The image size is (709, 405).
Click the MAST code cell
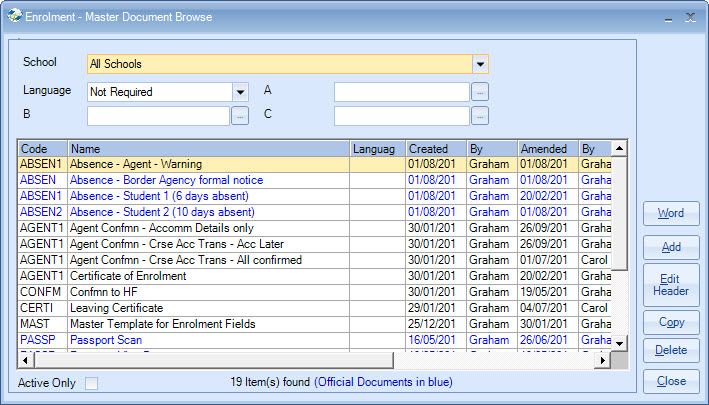(x=43, y=324)
